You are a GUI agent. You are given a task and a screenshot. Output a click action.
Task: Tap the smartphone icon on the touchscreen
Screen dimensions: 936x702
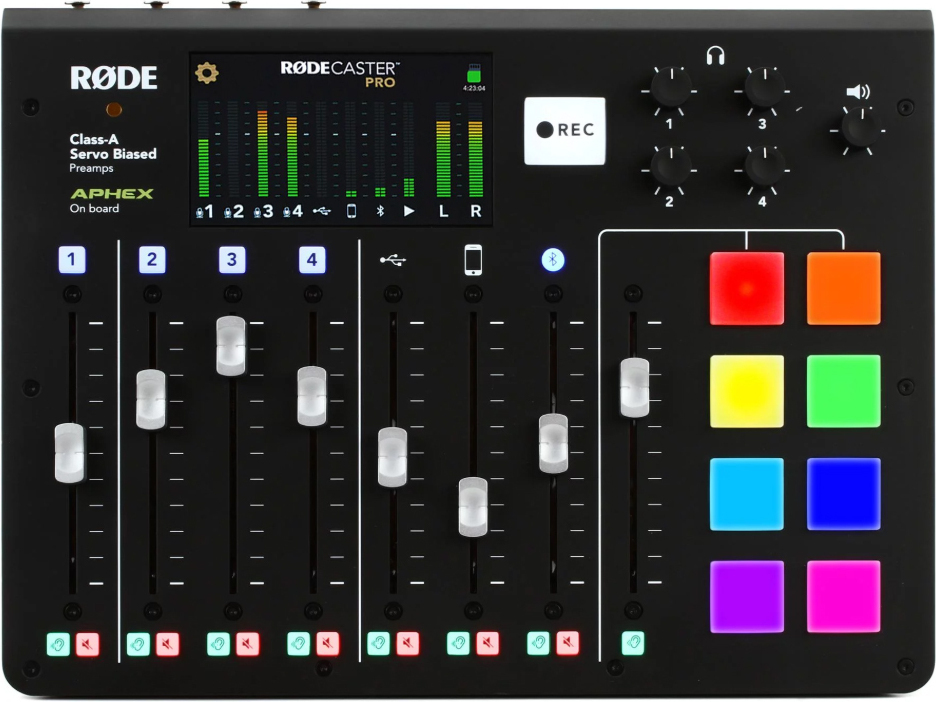[352, 208]
